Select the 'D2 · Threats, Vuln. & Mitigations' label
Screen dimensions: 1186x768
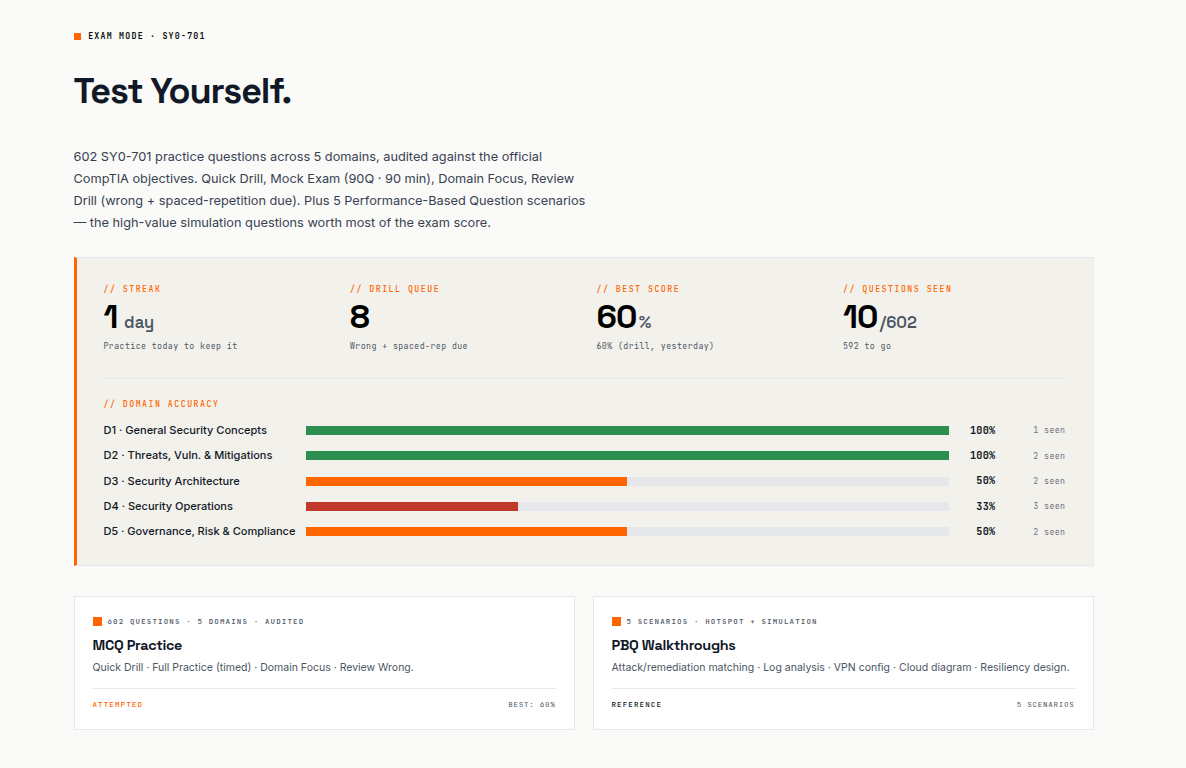click(x=188, y=456)
